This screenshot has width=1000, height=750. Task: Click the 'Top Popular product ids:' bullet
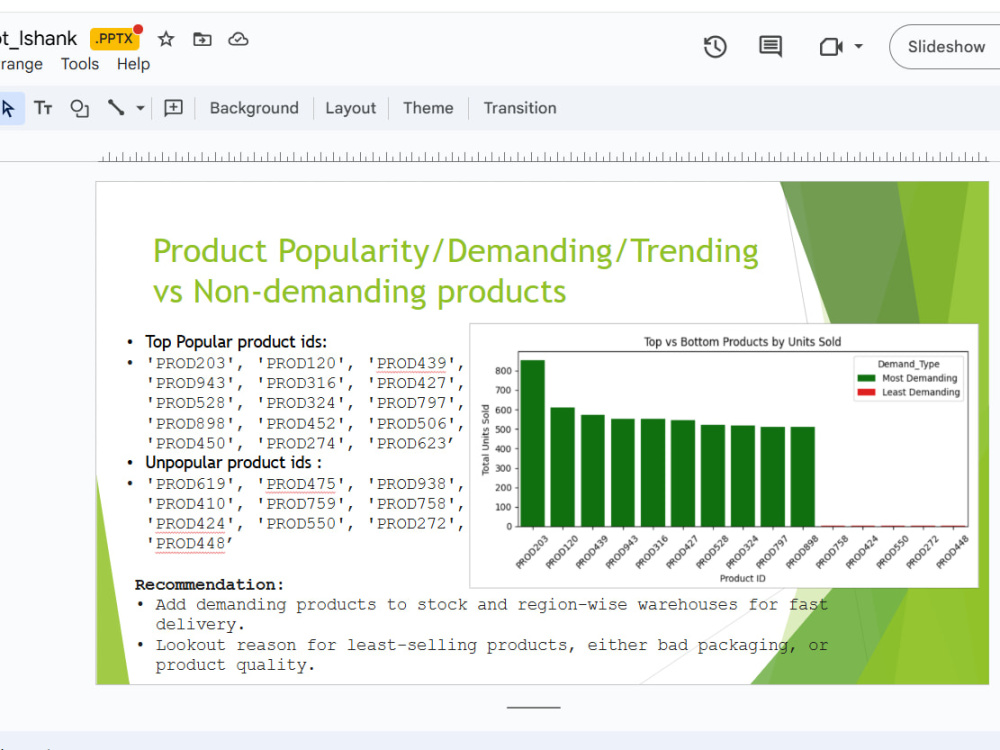point(235,342)
